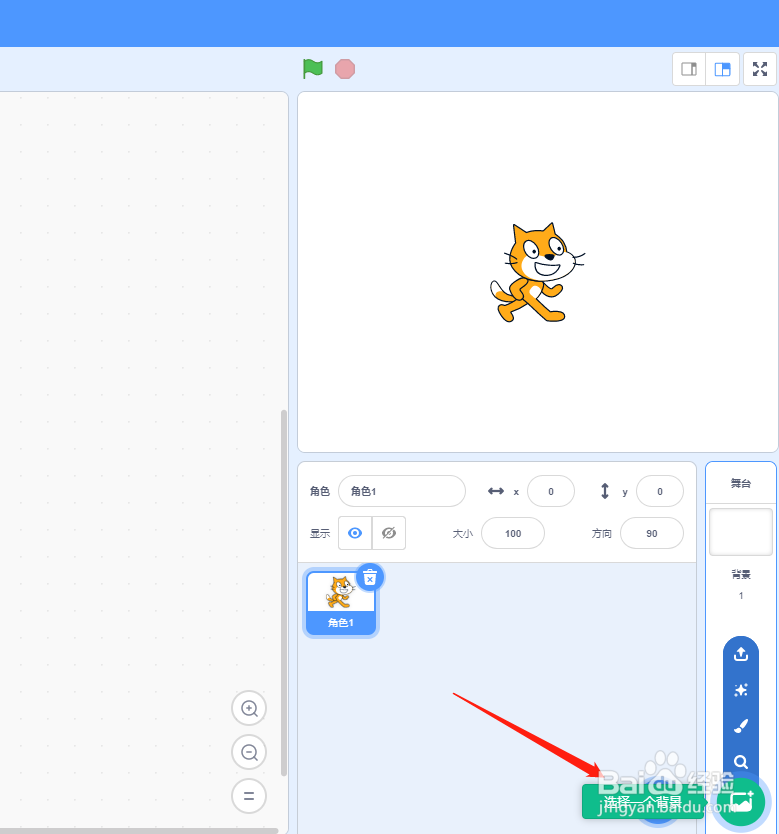
Task: Switch to the large stage layout
Action: (722, 69)
